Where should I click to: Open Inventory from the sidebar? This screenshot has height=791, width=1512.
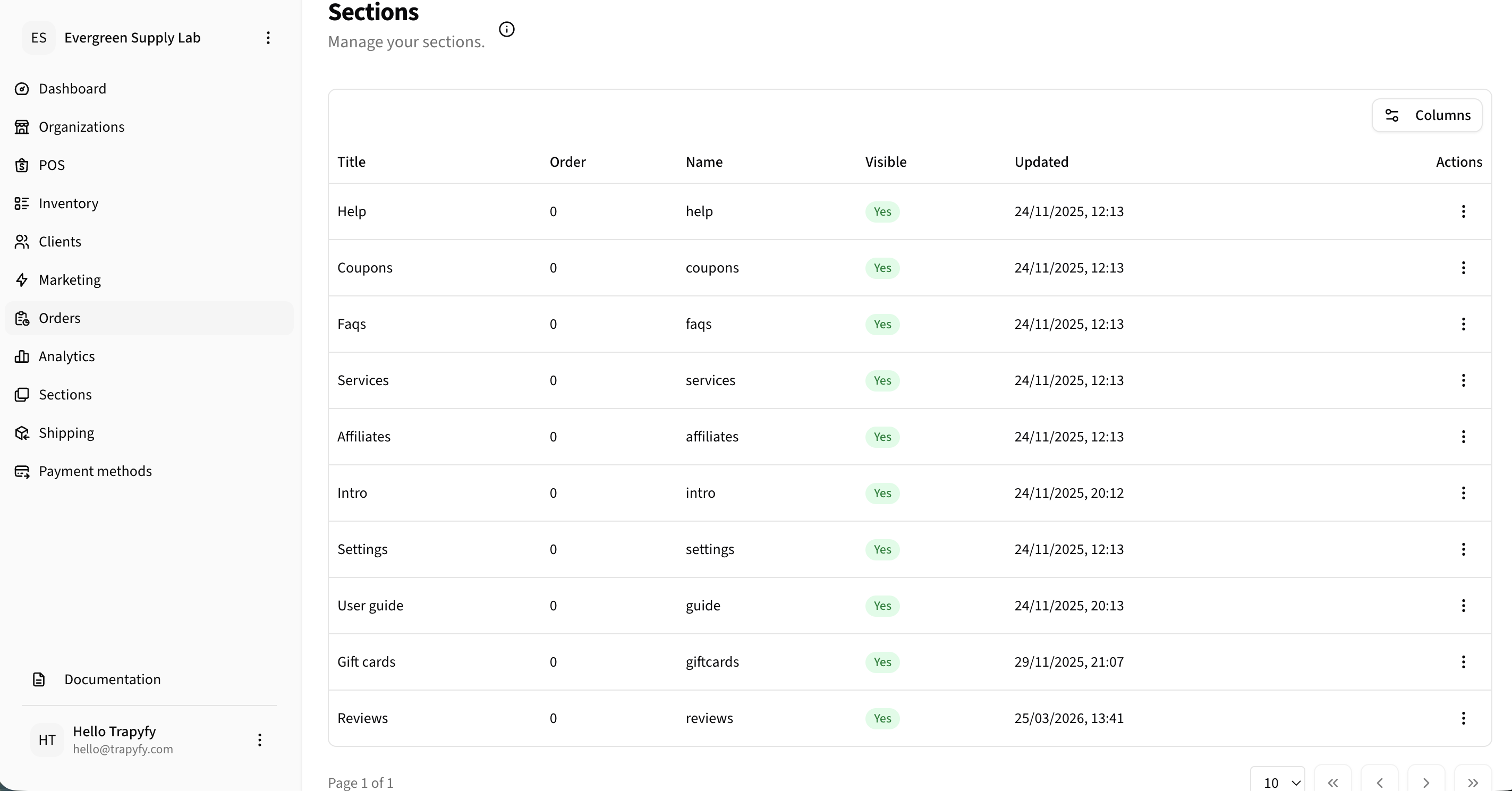pyautogui.click(x=149, y=203)
